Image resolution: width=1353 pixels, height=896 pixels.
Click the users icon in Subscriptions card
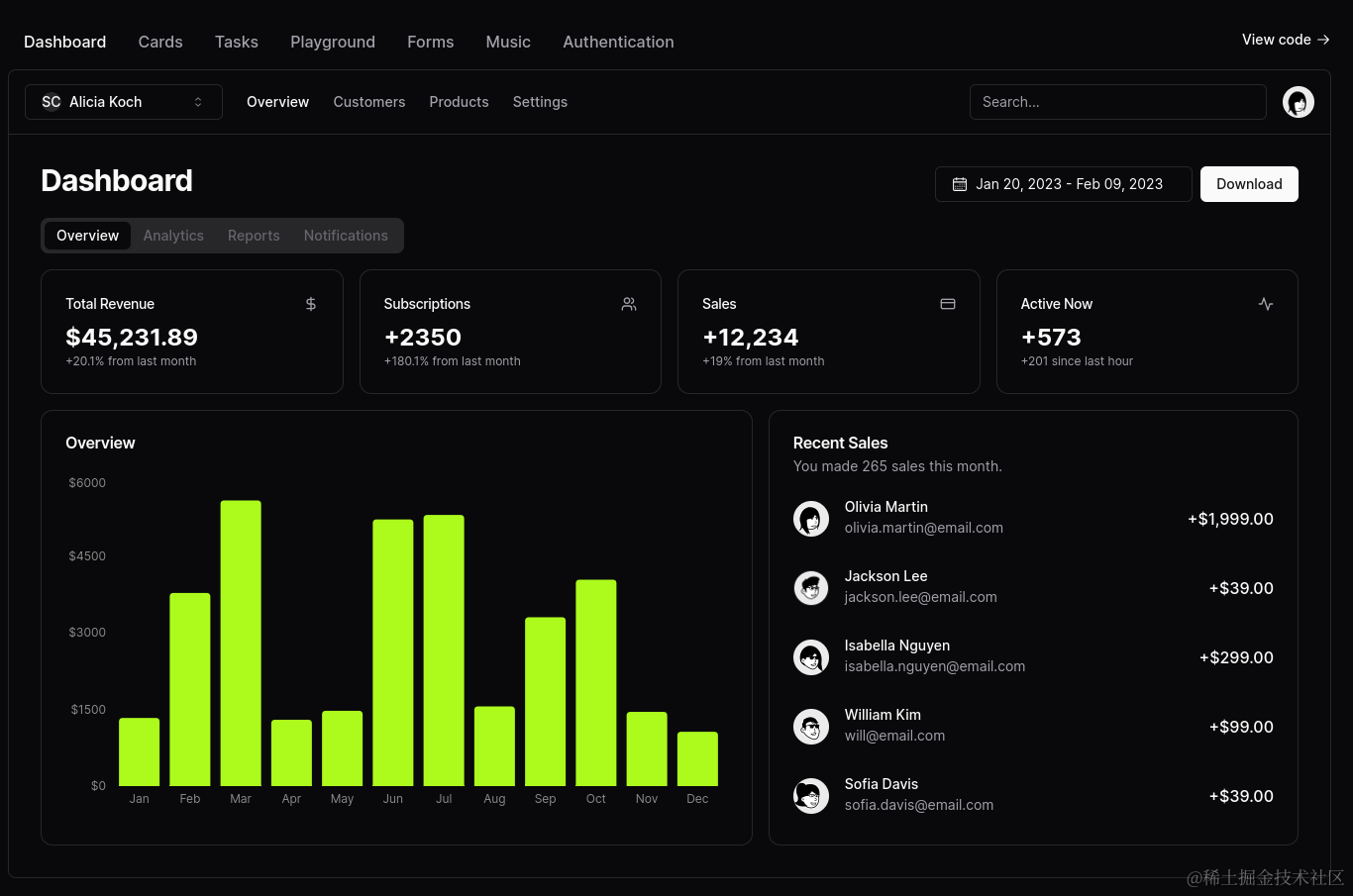click(x=629, y=304)
